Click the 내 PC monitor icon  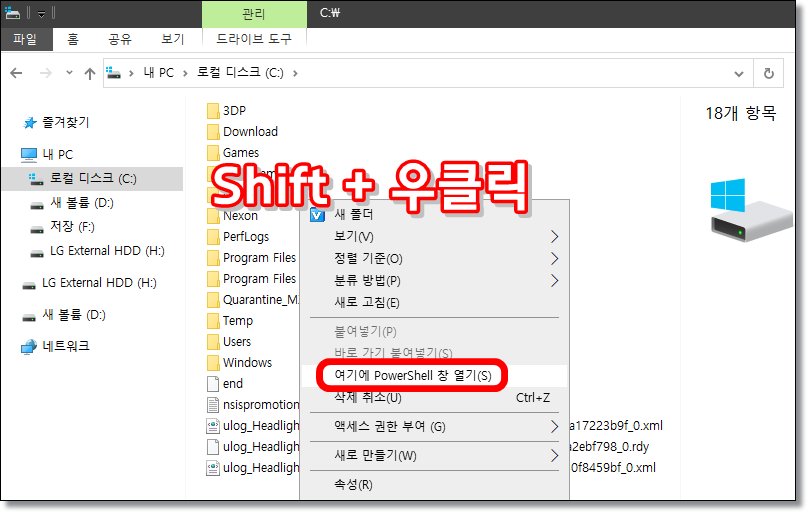[x=29, y=155]
